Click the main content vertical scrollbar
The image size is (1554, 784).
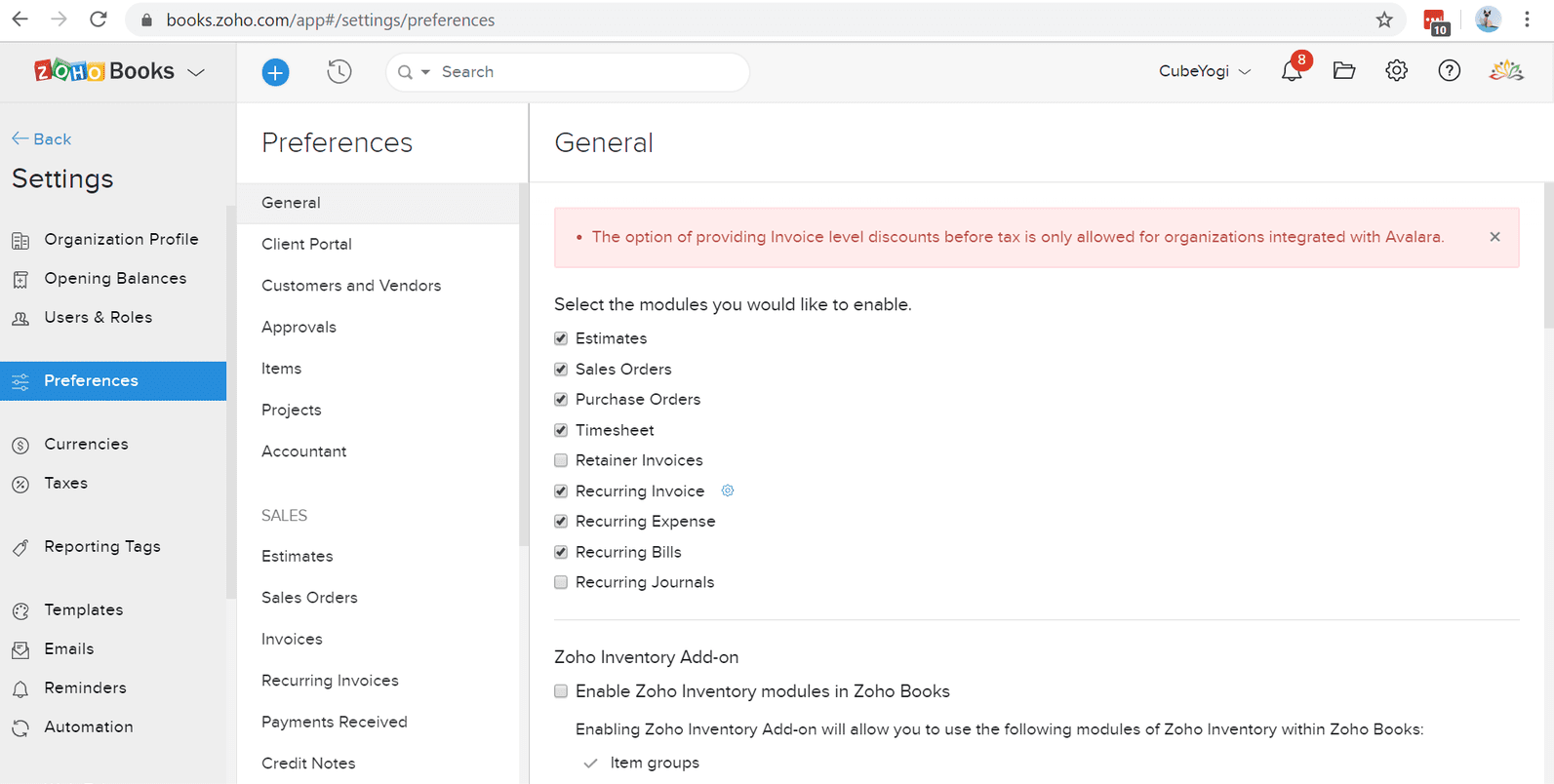[1549, 255]
